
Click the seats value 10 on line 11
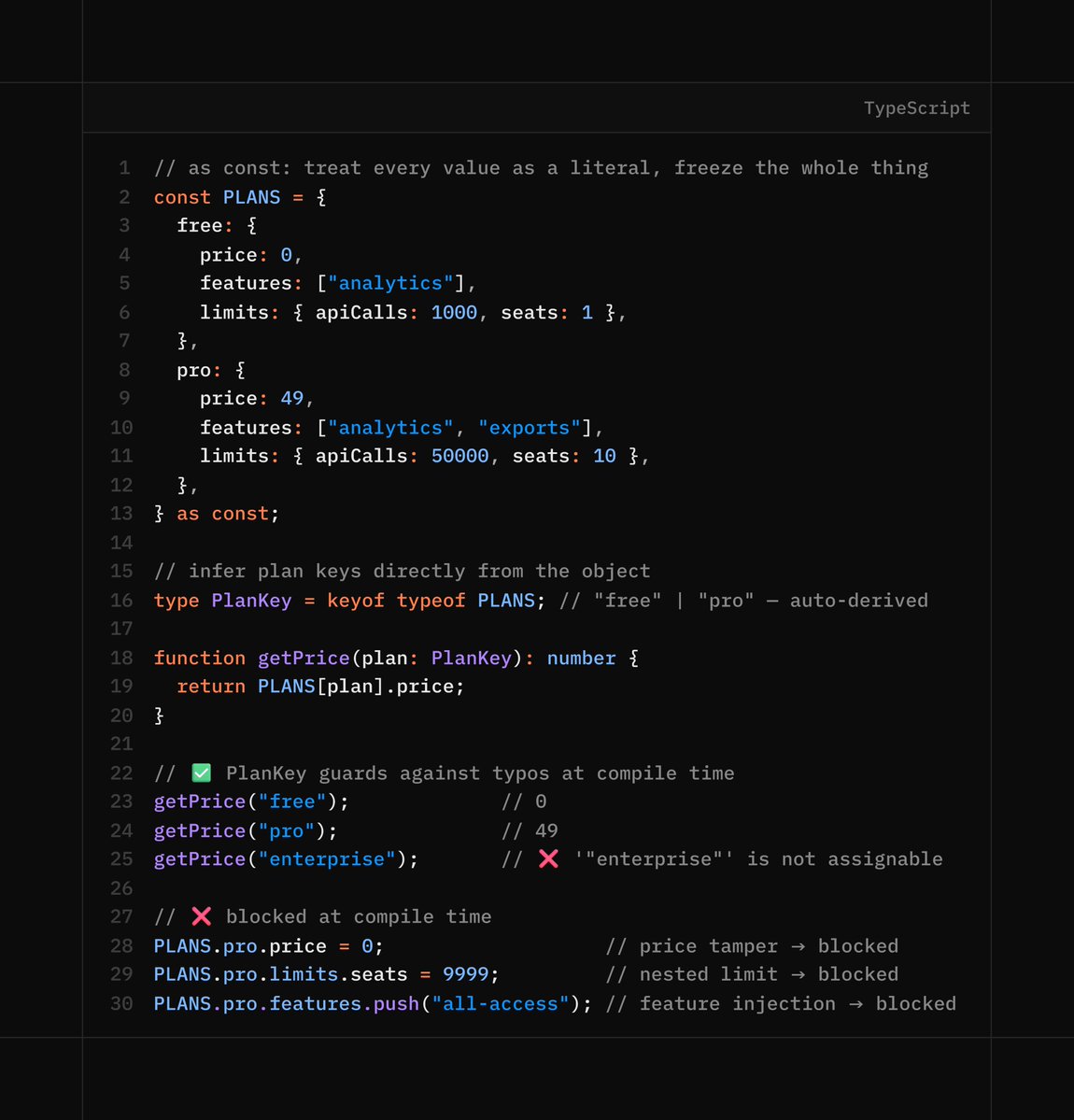tap(604, 457)
